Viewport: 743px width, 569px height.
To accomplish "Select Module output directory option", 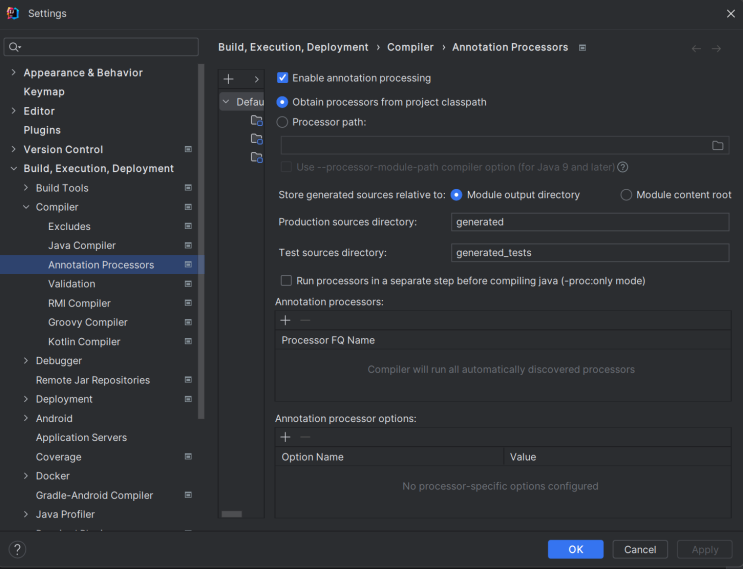I will click(456, 195).
